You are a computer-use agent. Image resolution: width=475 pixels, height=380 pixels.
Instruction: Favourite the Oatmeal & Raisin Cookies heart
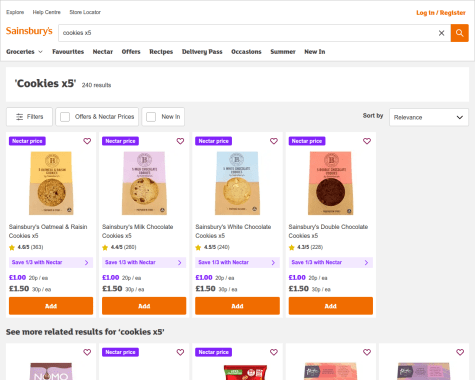tap(87, 141)
